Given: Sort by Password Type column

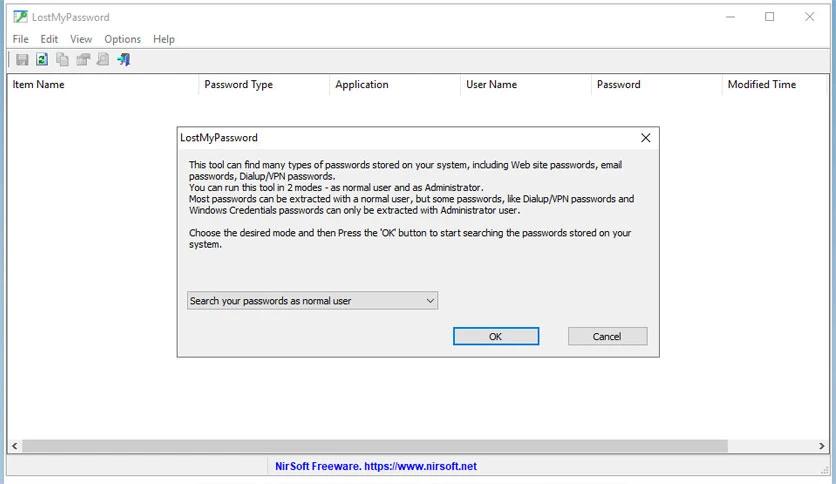Looking at the screenshot, I should point(264,84).
